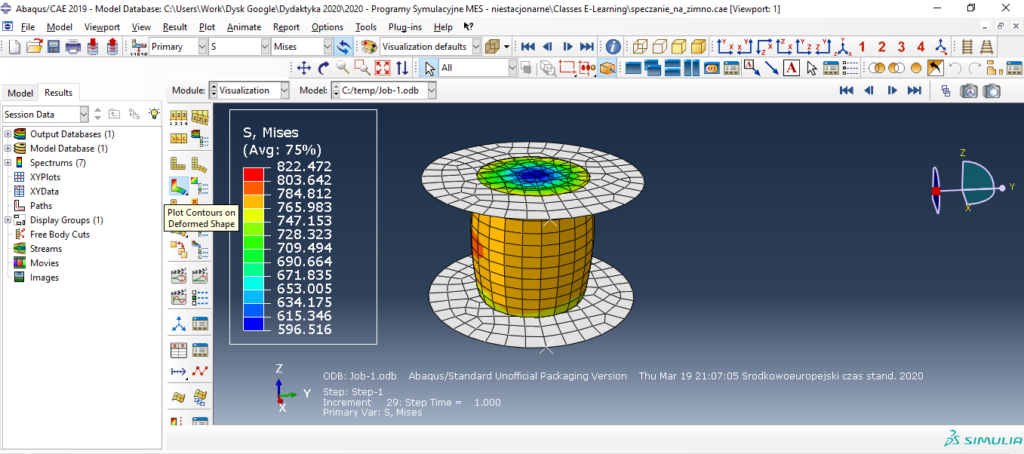Switch to the Model tab
This screenshot has width=1024, height=454.
[x=20, y=93]
